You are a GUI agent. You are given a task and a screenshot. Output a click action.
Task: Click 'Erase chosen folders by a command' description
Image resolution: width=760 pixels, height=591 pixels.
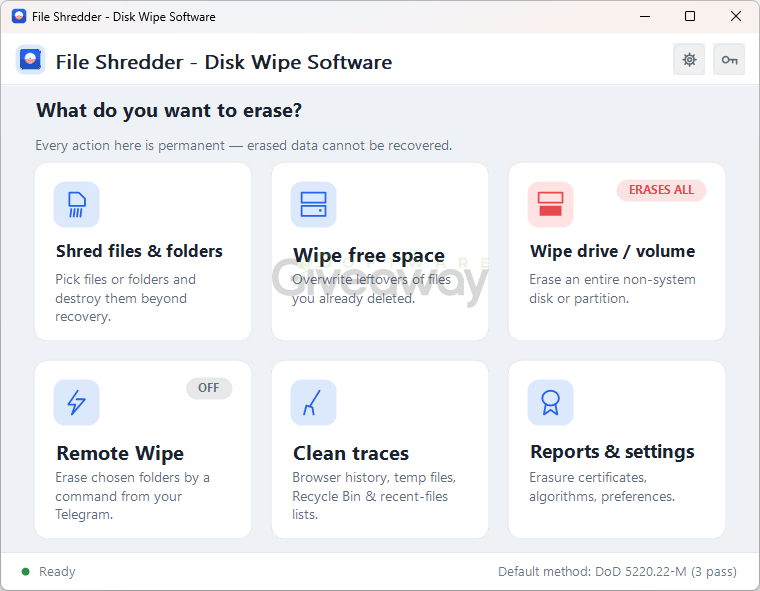point(132,495)
